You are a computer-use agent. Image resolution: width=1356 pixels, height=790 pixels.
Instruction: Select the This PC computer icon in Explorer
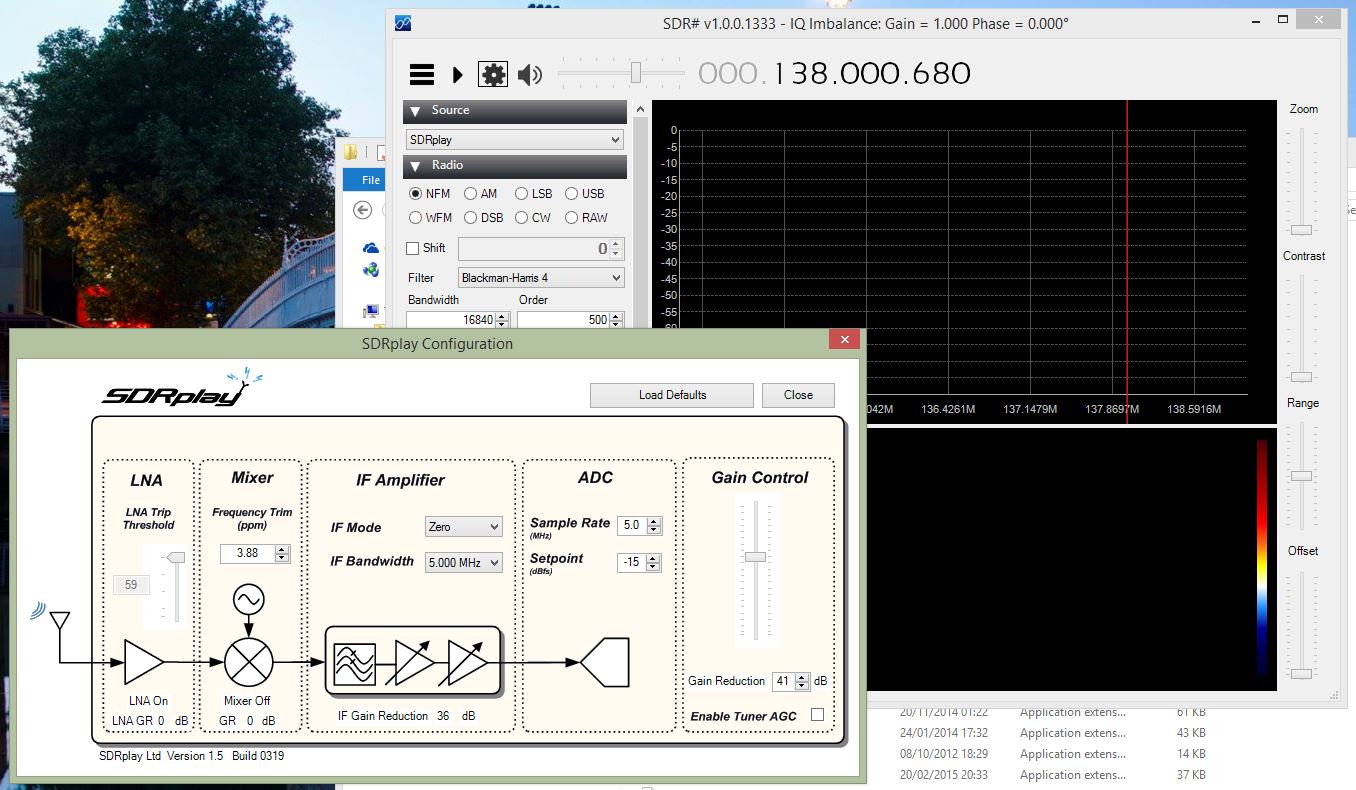pyautogui.click(x=372, y=311)
